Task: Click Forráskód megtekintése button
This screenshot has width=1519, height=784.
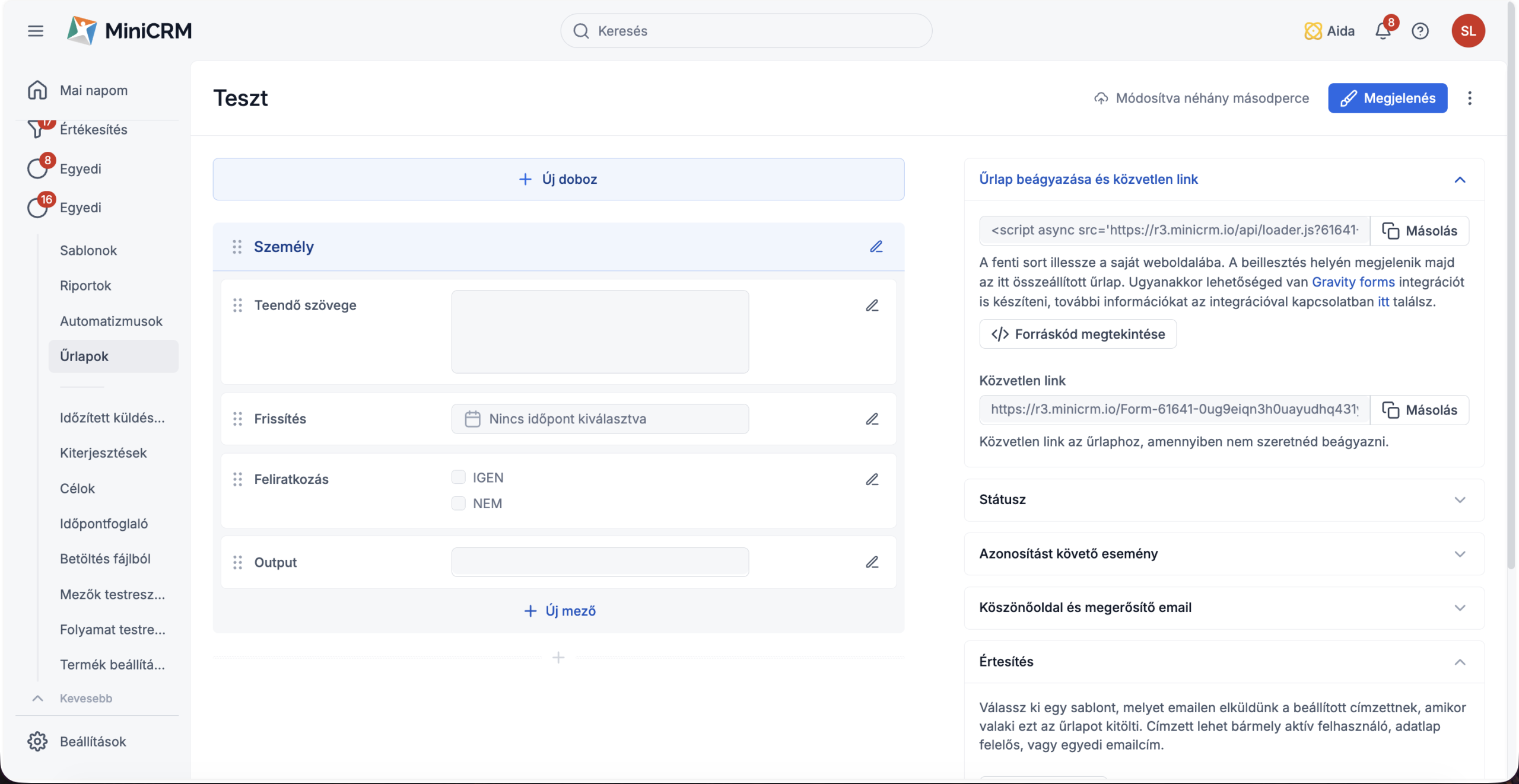Action: click(x=1078, y=334)
